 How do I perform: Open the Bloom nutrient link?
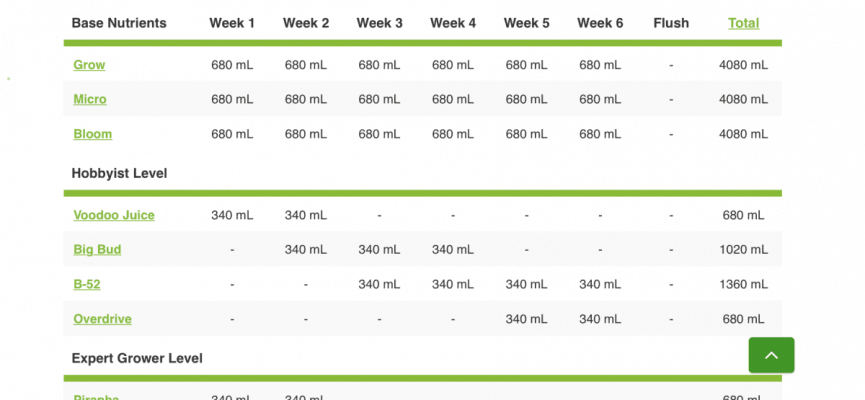coord(93,134)
